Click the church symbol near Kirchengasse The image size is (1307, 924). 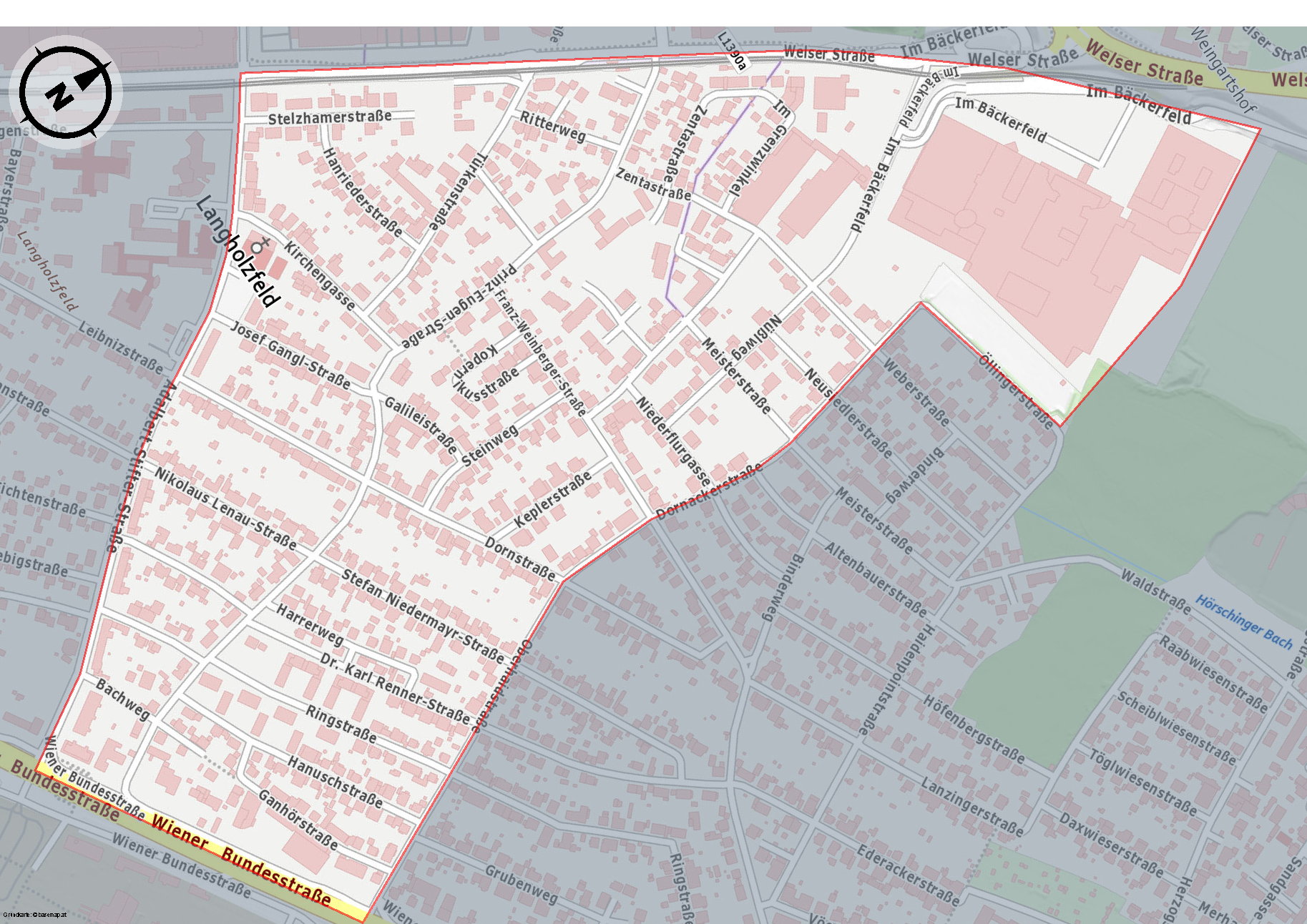pyautogui.click(x=258, y=245)
